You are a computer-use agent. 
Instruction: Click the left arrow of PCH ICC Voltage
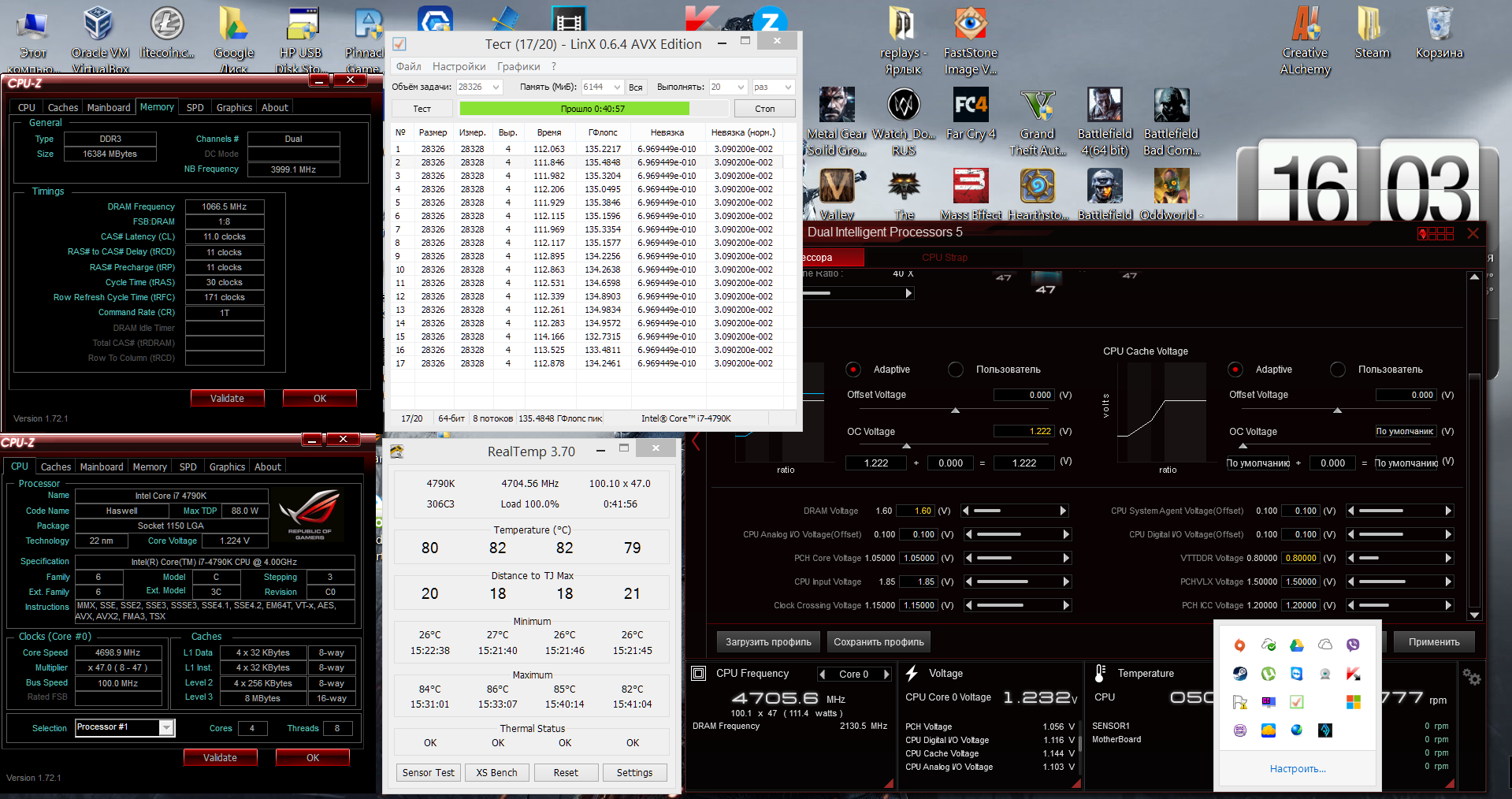(1350, 605)
